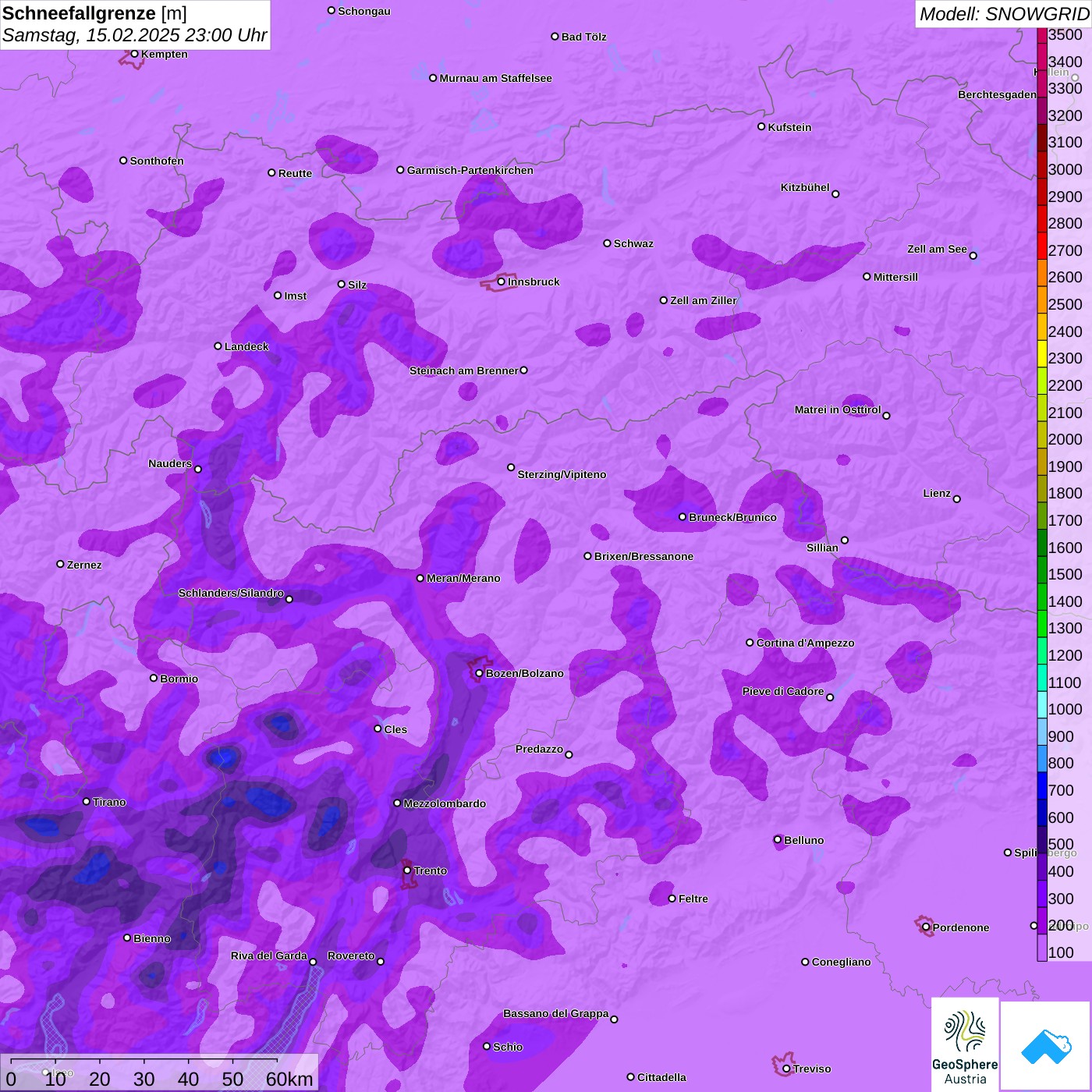Click the Schio location dot
Screen dimensions: 1092x1092
coord(487,1047)
